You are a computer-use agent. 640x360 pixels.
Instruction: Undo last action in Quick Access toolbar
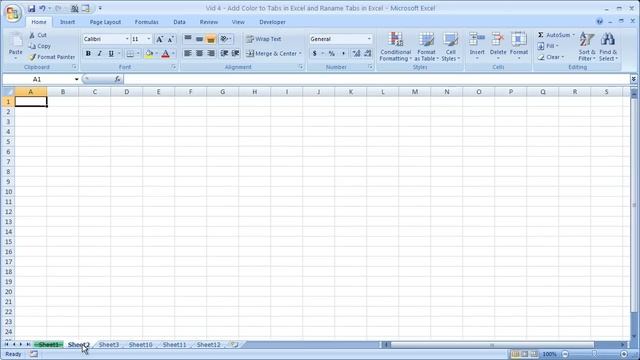(x=42, y=8)
